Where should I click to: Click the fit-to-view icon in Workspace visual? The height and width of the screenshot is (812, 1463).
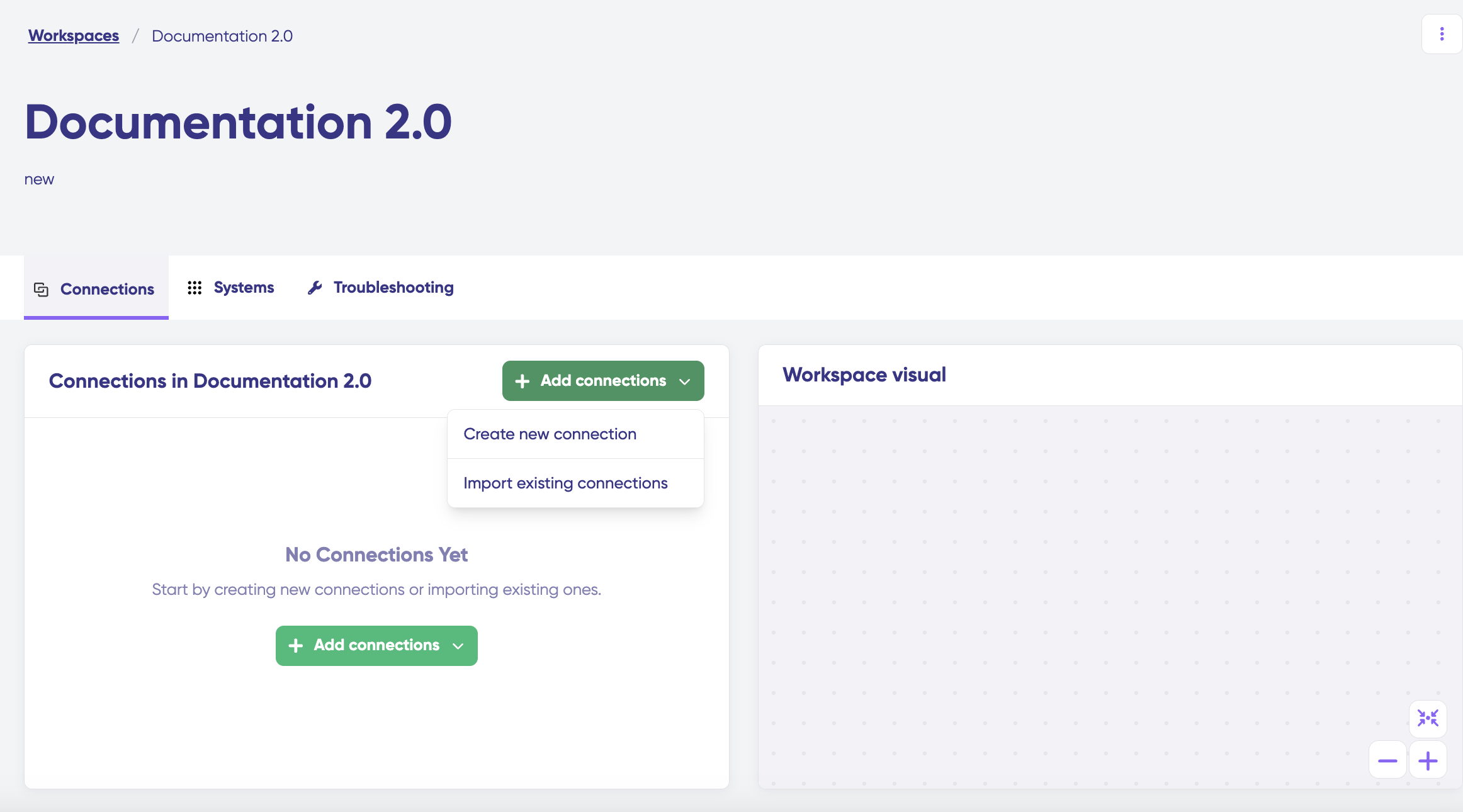1428,718
